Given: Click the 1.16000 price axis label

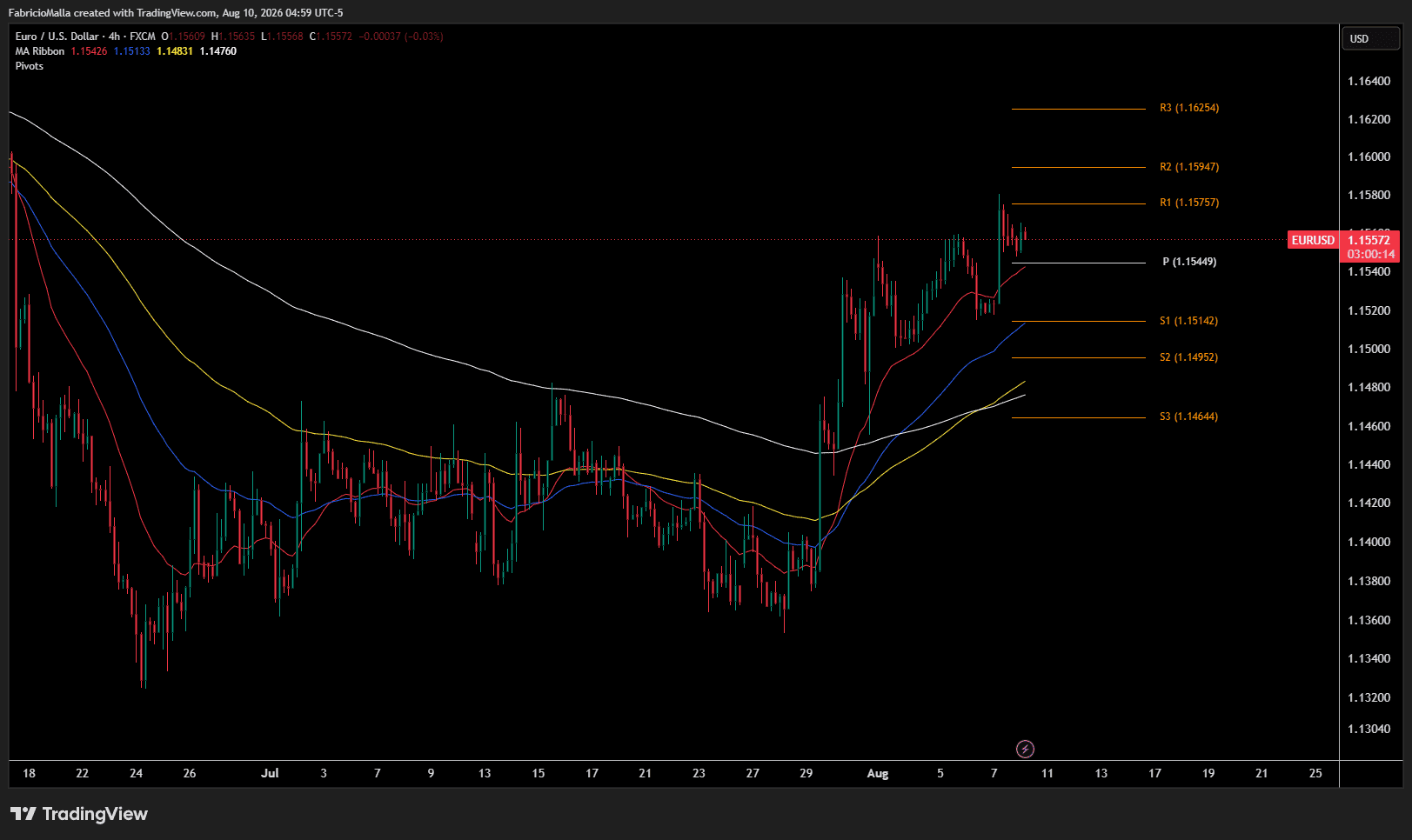Looking at the screenshot, I should [1369, 157].
